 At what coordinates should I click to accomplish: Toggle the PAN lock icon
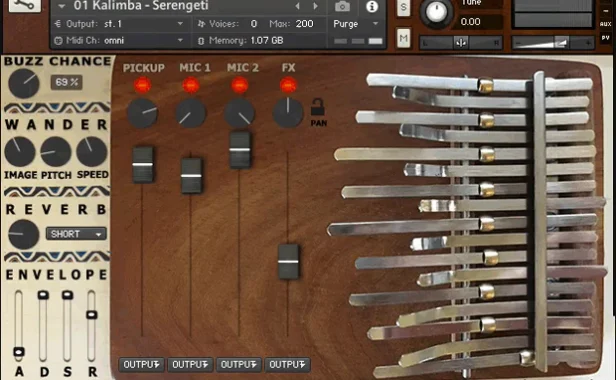317,107
